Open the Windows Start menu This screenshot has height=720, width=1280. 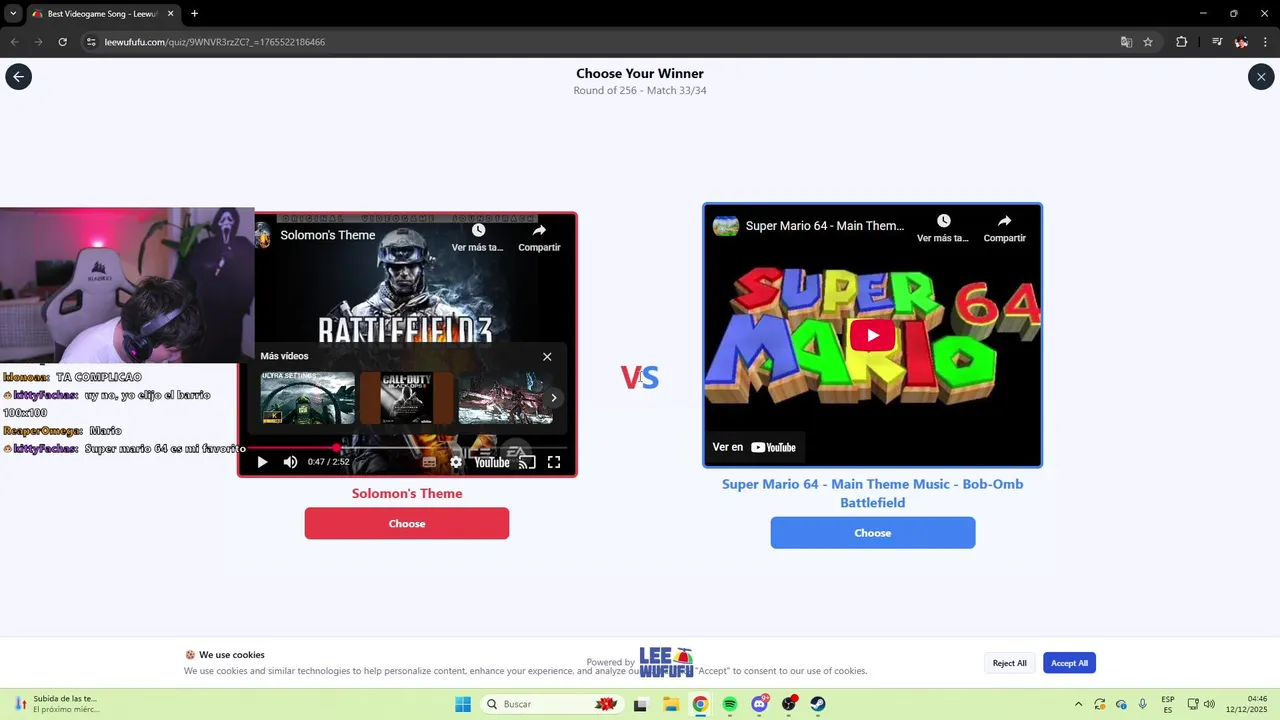pos(463,704)
